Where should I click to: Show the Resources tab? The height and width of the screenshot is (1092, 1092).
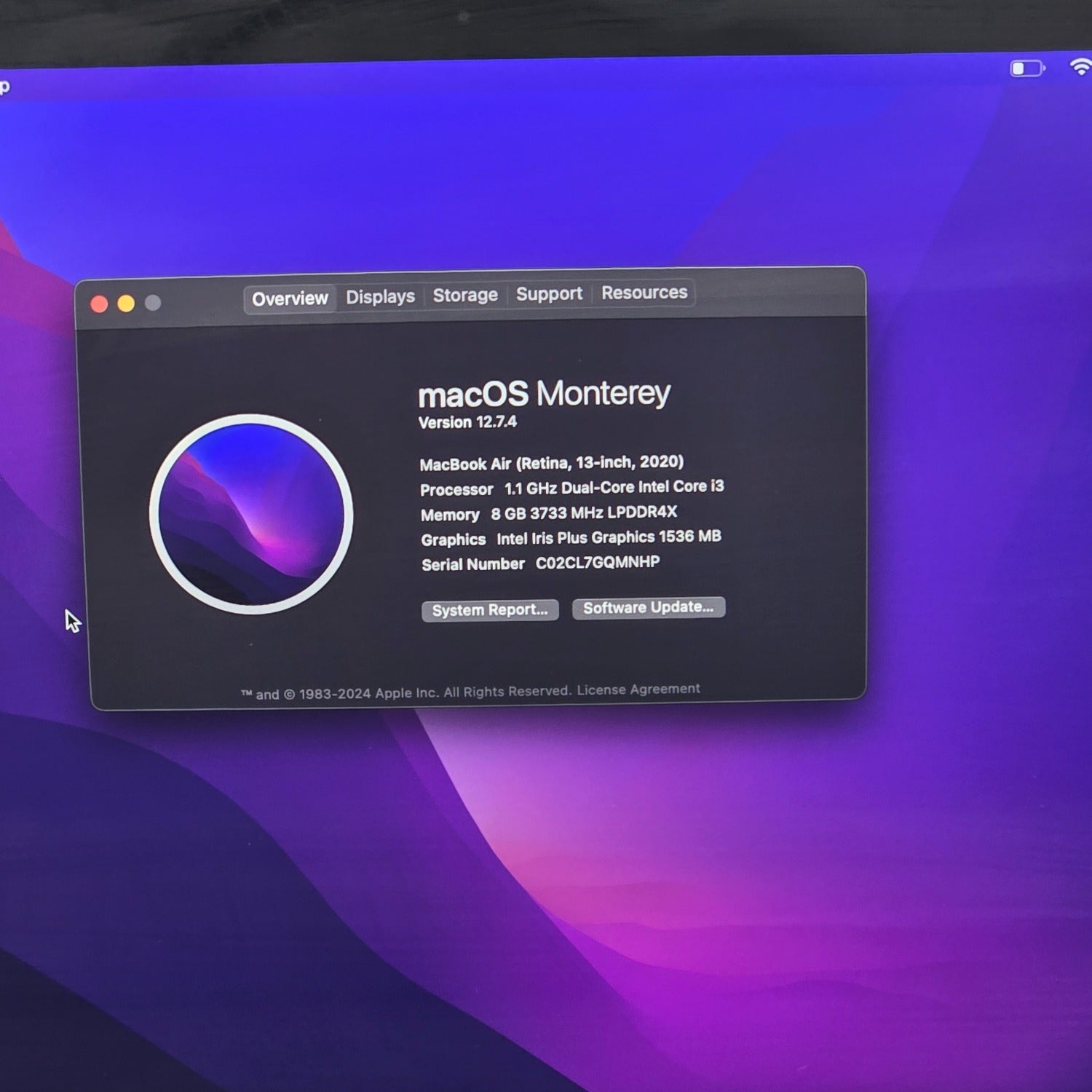(x=644, y=292)
